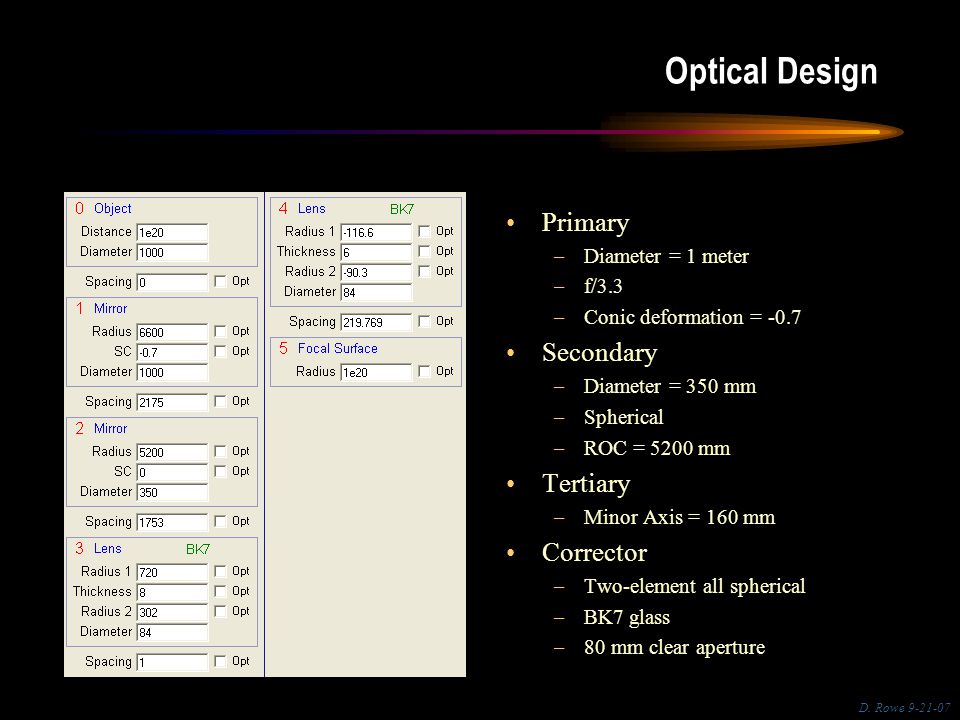The image size is (960, 720).
Task: Click Lens 3 Radius 2 field 302
Action: (x=172, y=612)
